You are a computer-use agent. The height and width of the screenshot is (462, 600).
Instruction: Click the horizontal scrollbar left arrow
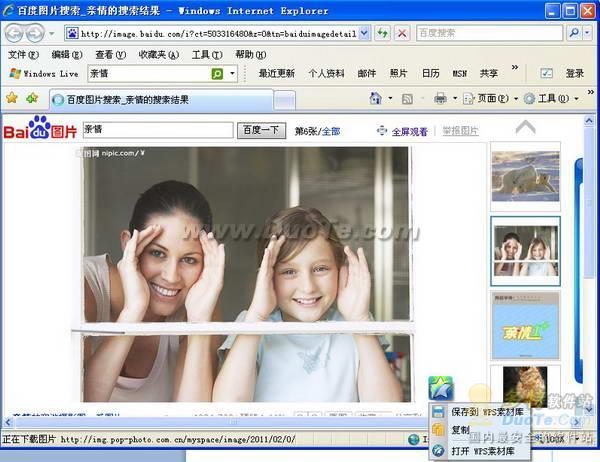pos(8,423)
